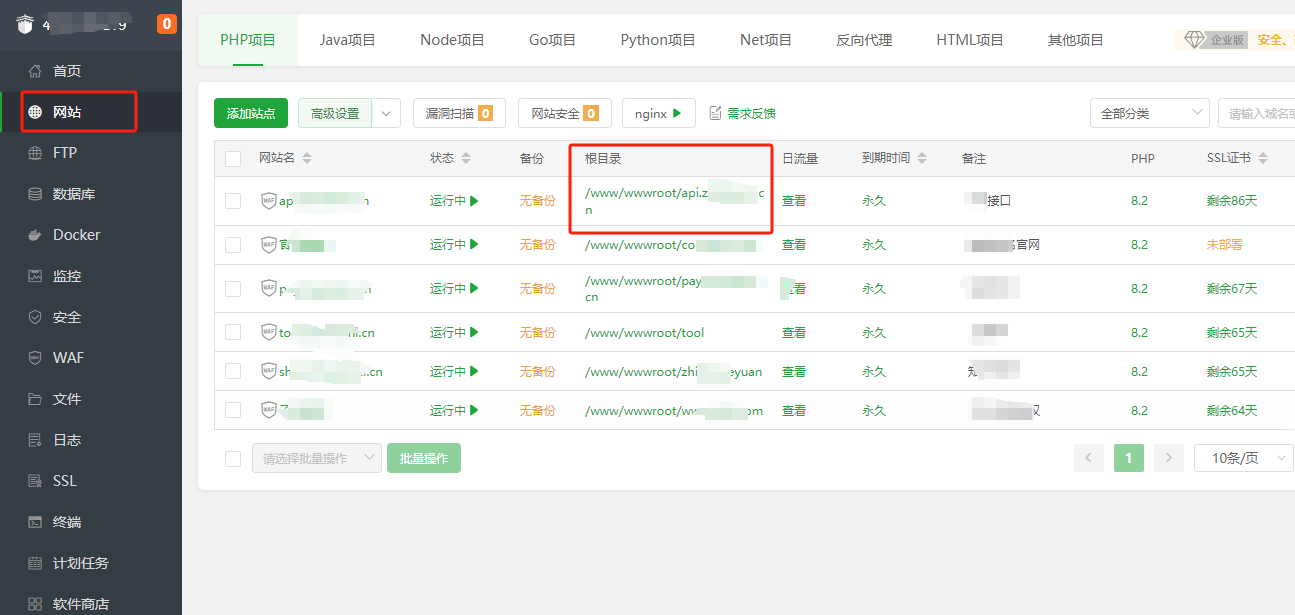Select all sites with header checkbox
Image resolution: width=1295 pixels, height=615 pixels.
[233, 158]
